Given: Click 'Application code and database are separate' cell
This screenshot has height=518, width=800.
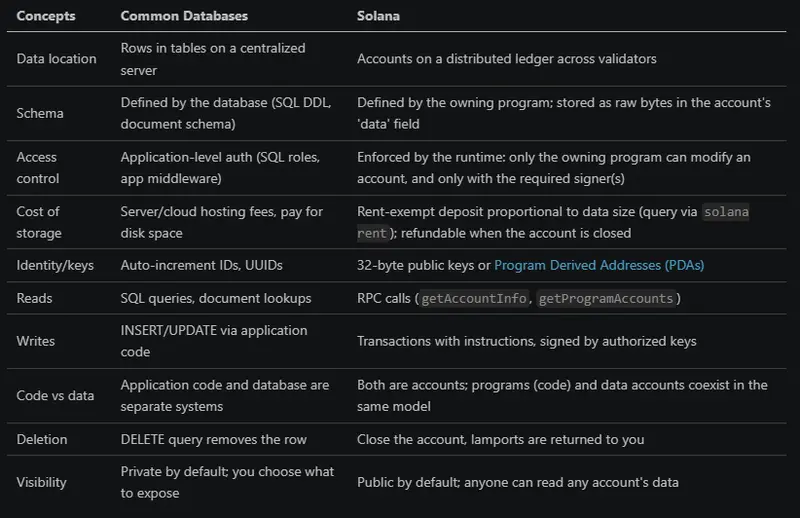Looking at the screenshot, I should pyautogui.click(x=225, y=396).
